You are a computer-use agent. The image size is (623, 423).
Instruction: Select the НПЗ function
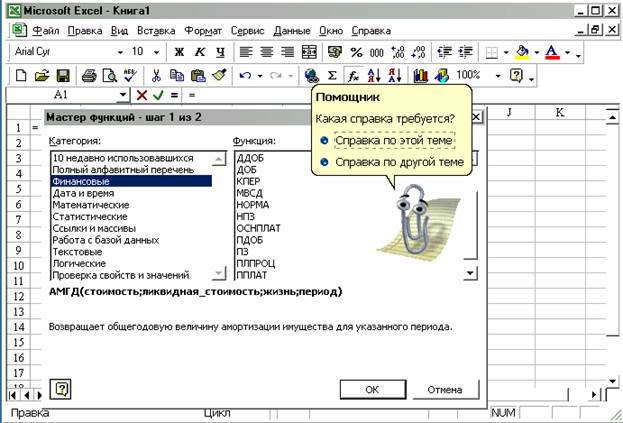coord(246,217)
